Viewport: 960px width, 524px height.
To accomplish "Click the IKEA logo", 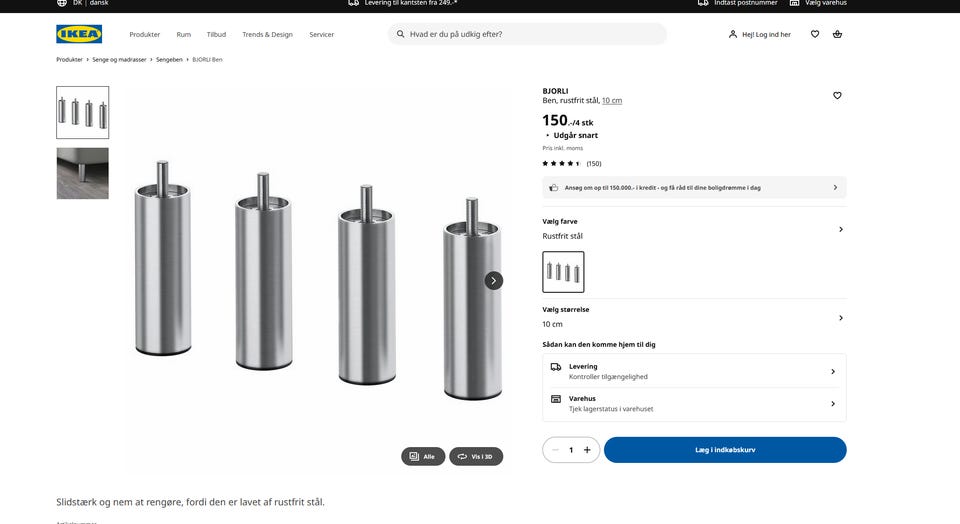I will [x=79, y=34].
